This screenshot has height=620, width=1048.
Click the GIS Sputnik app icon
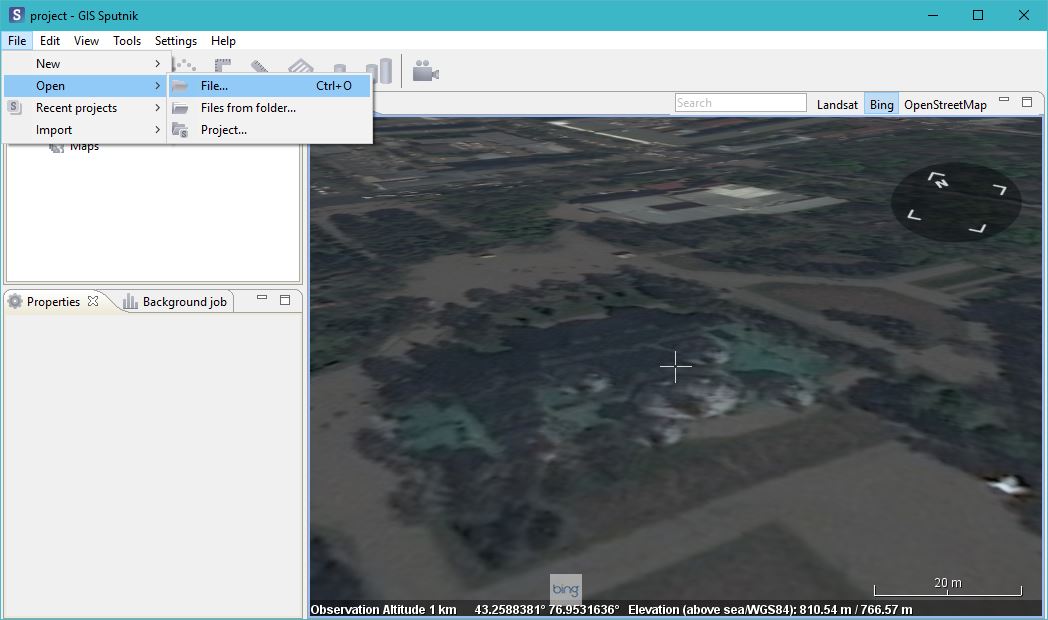coord(16,15)
